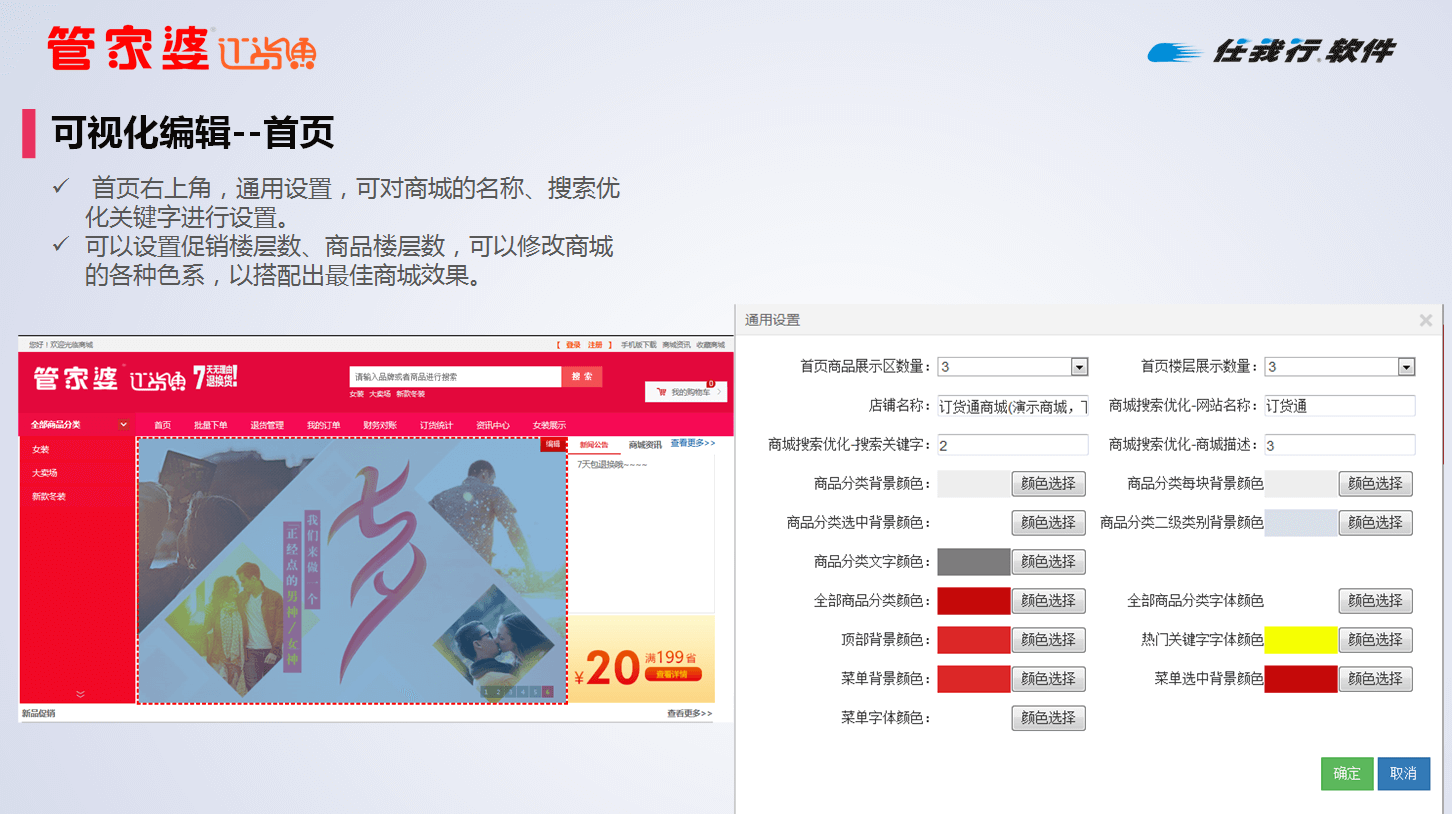Click the 店铺名称 input field

1012,406
